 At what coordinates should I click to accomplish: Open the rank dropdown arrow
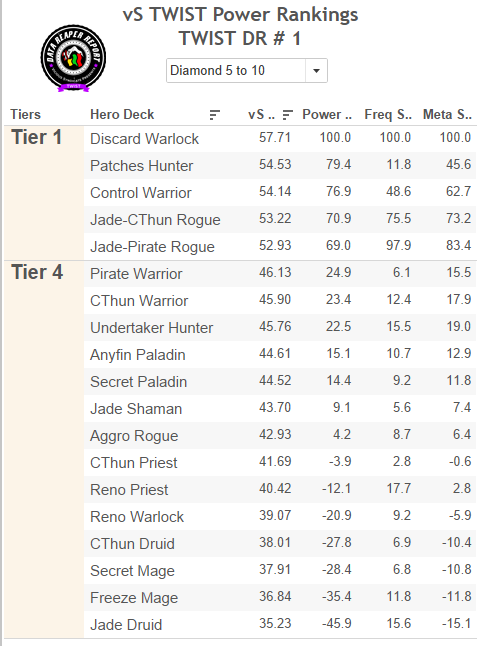[316, 70]
